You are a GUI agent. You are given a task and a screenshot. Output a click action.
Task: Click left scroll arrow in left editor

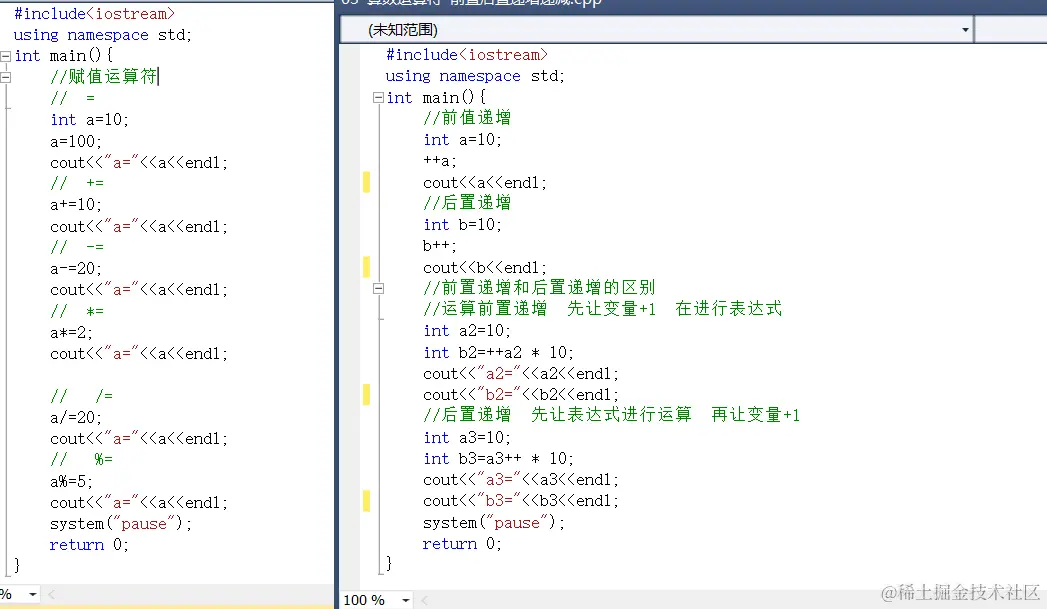pyautogui.click(x=51, y=594)
